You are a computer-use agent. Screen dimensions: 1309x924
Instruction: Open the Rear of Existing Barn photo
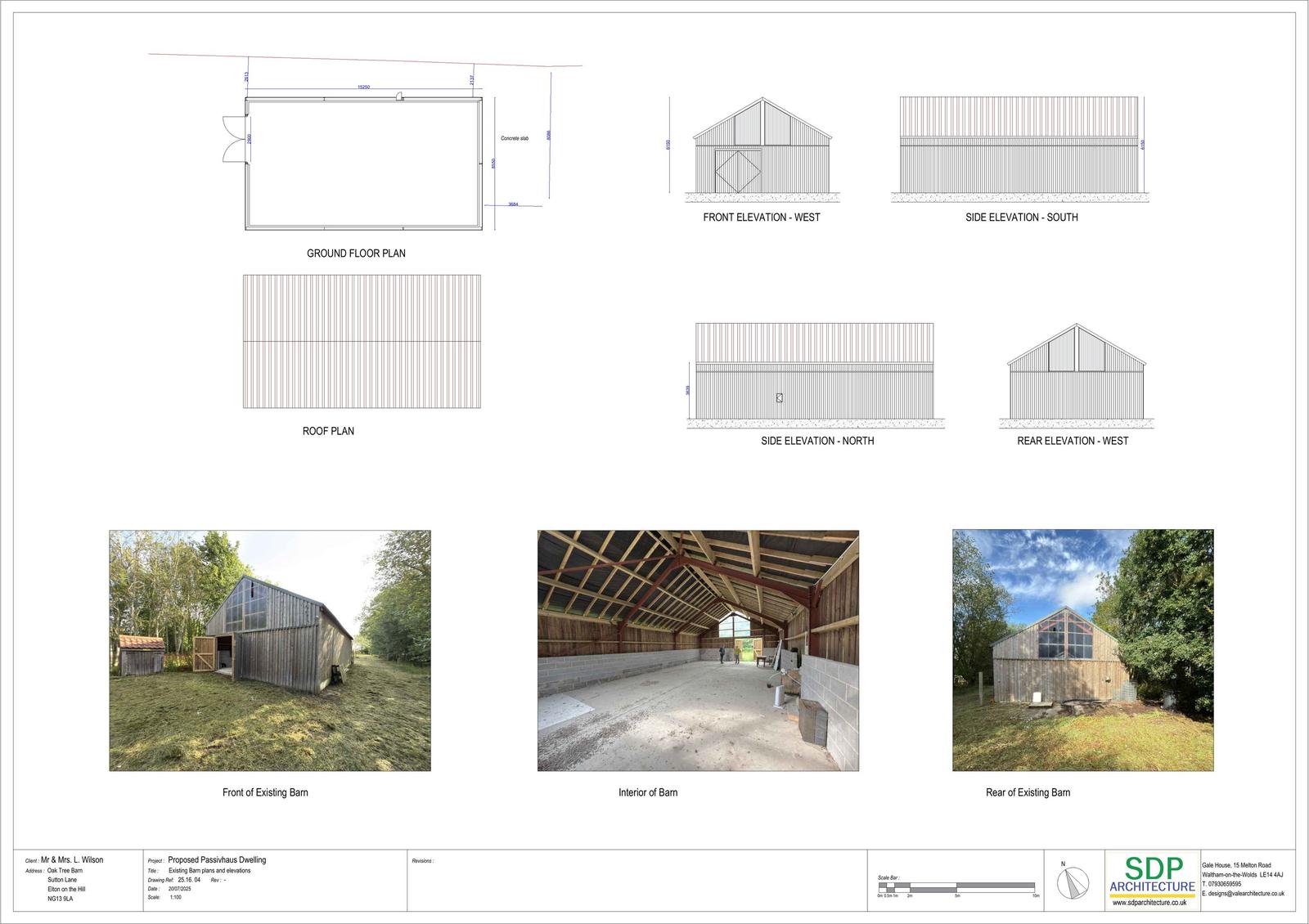tap(1082, 650)
